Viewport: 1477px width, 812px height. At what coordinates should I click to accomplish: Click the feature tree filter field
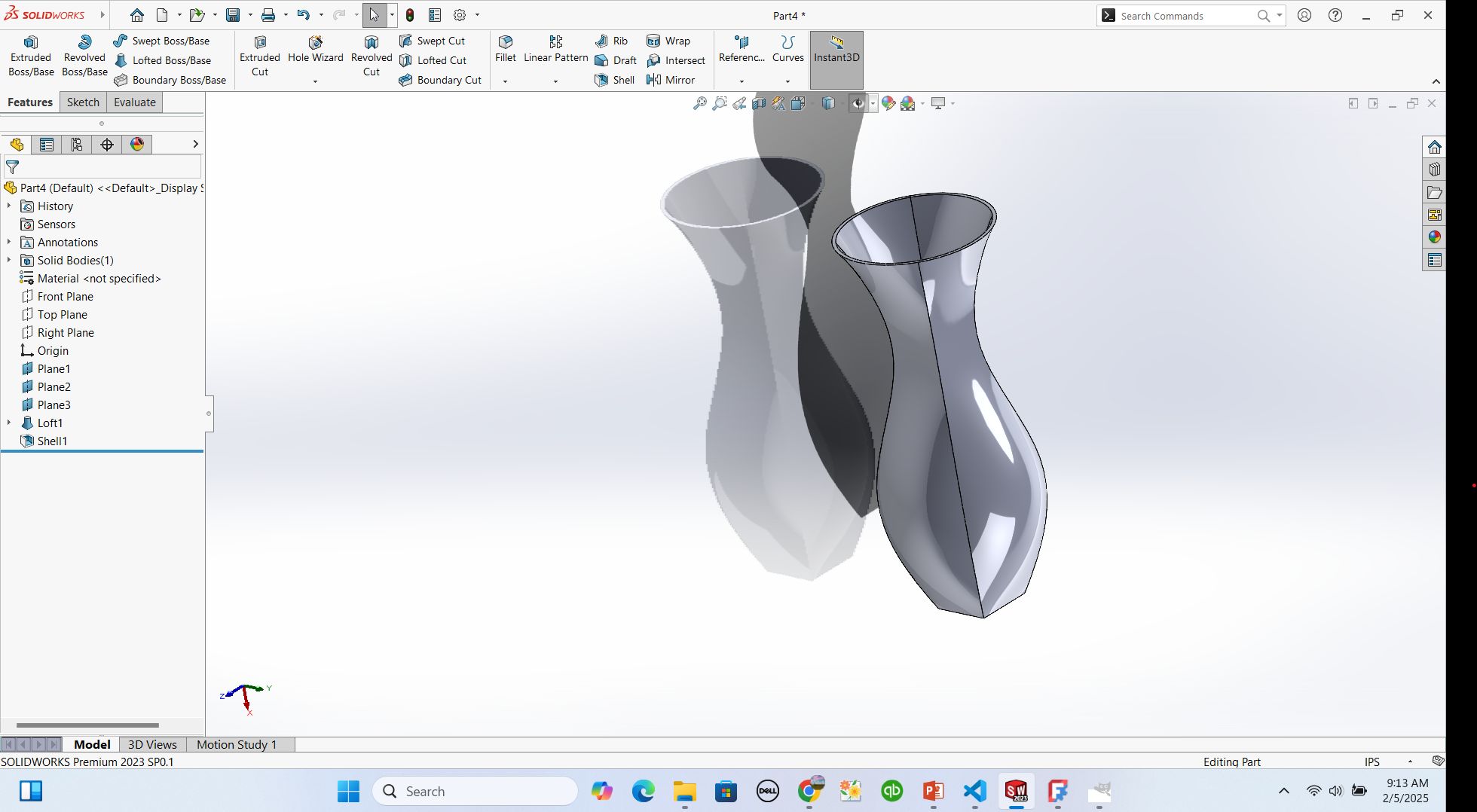pyautogui.click(x=102, y=167)
